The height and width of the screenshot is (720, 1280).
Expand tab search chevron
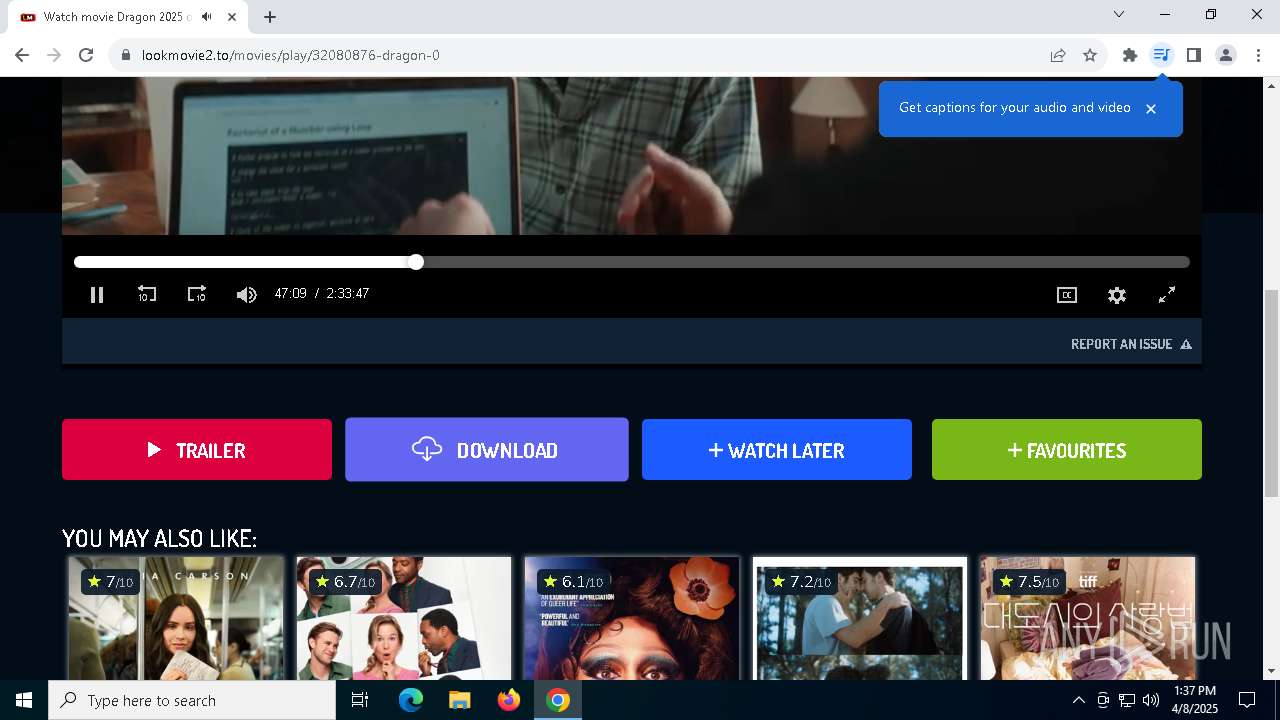1119,14
